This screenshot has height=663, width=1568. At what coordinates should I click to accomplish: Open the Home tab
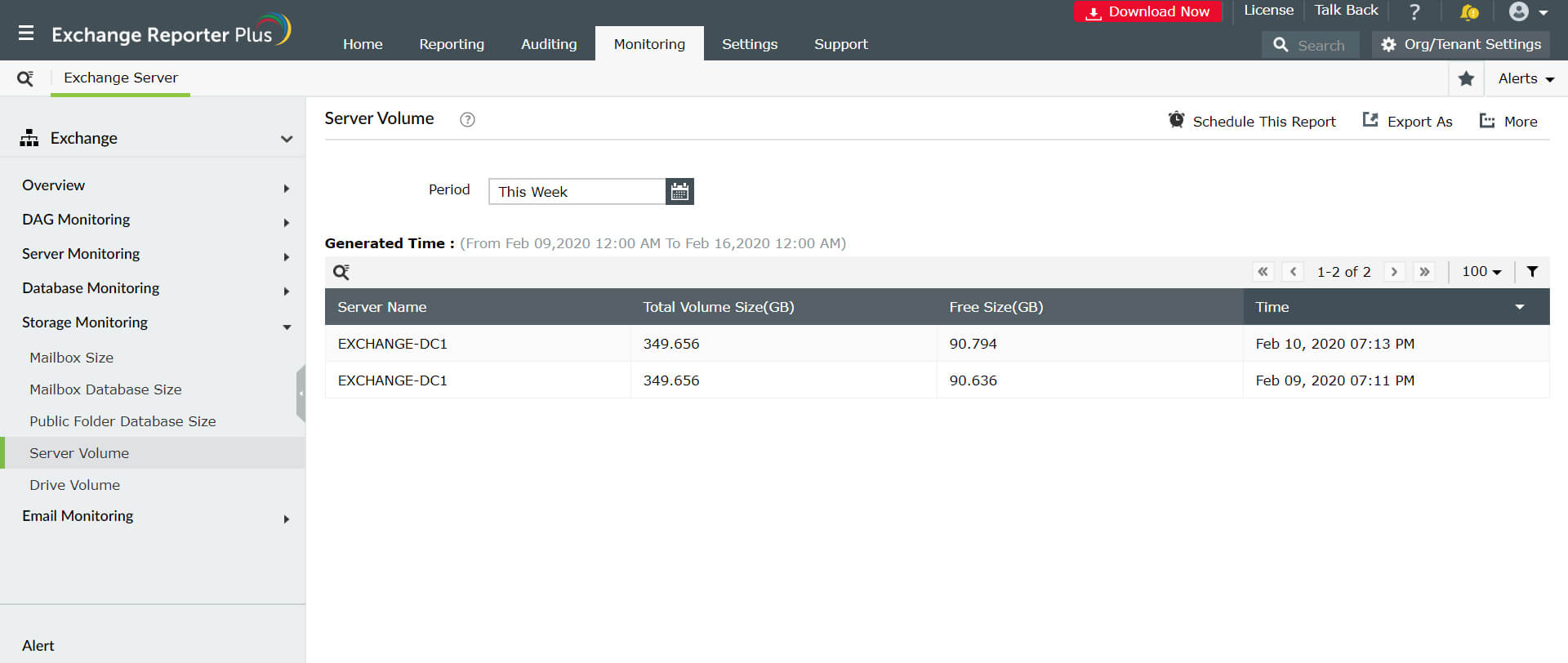[x=363, y=44]
